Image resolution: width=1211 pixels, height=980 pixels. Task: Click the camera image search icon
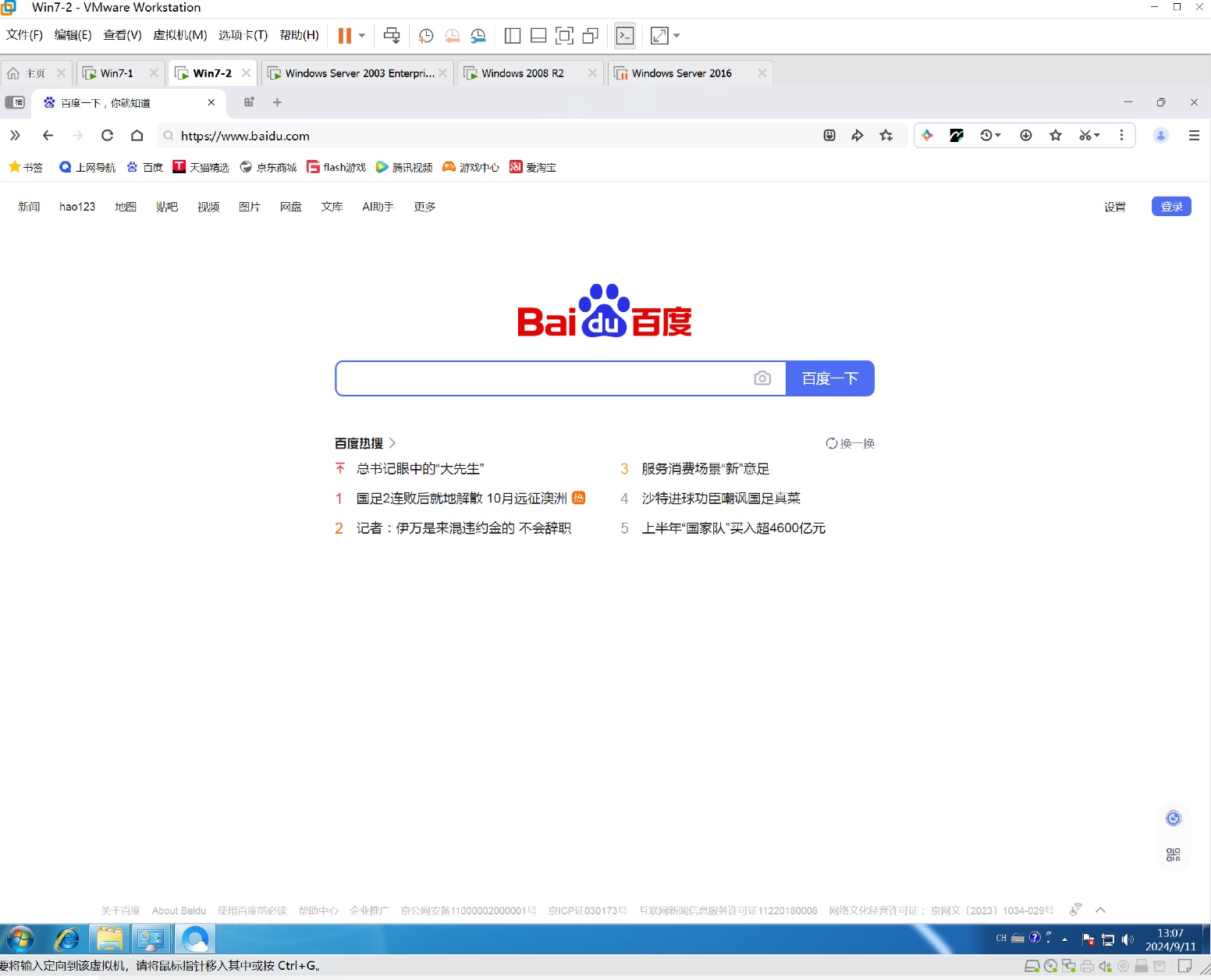click(x=762, y=378)
